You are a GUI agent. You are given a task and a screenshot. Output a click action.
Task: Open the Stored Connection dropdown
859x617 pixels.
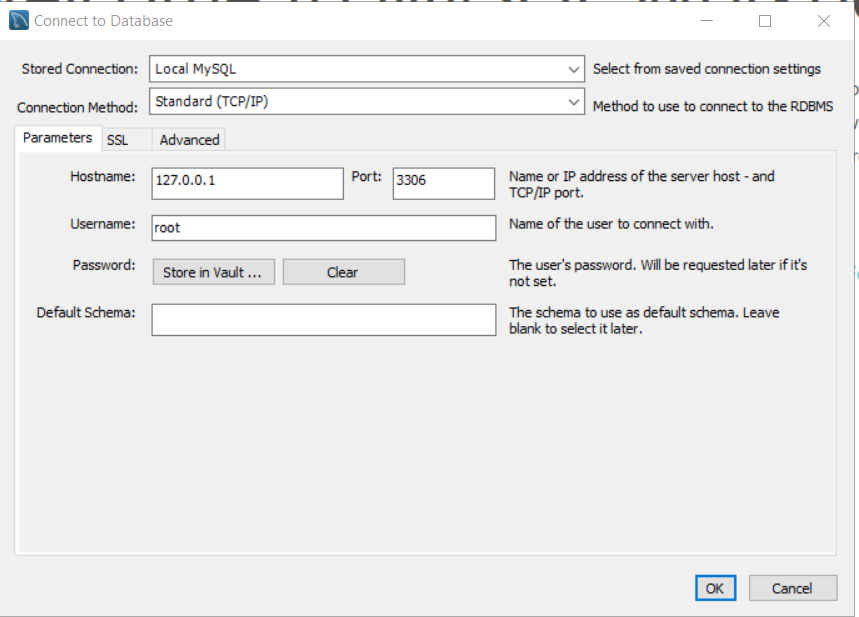pyautogui.click(x=366, y=69)
